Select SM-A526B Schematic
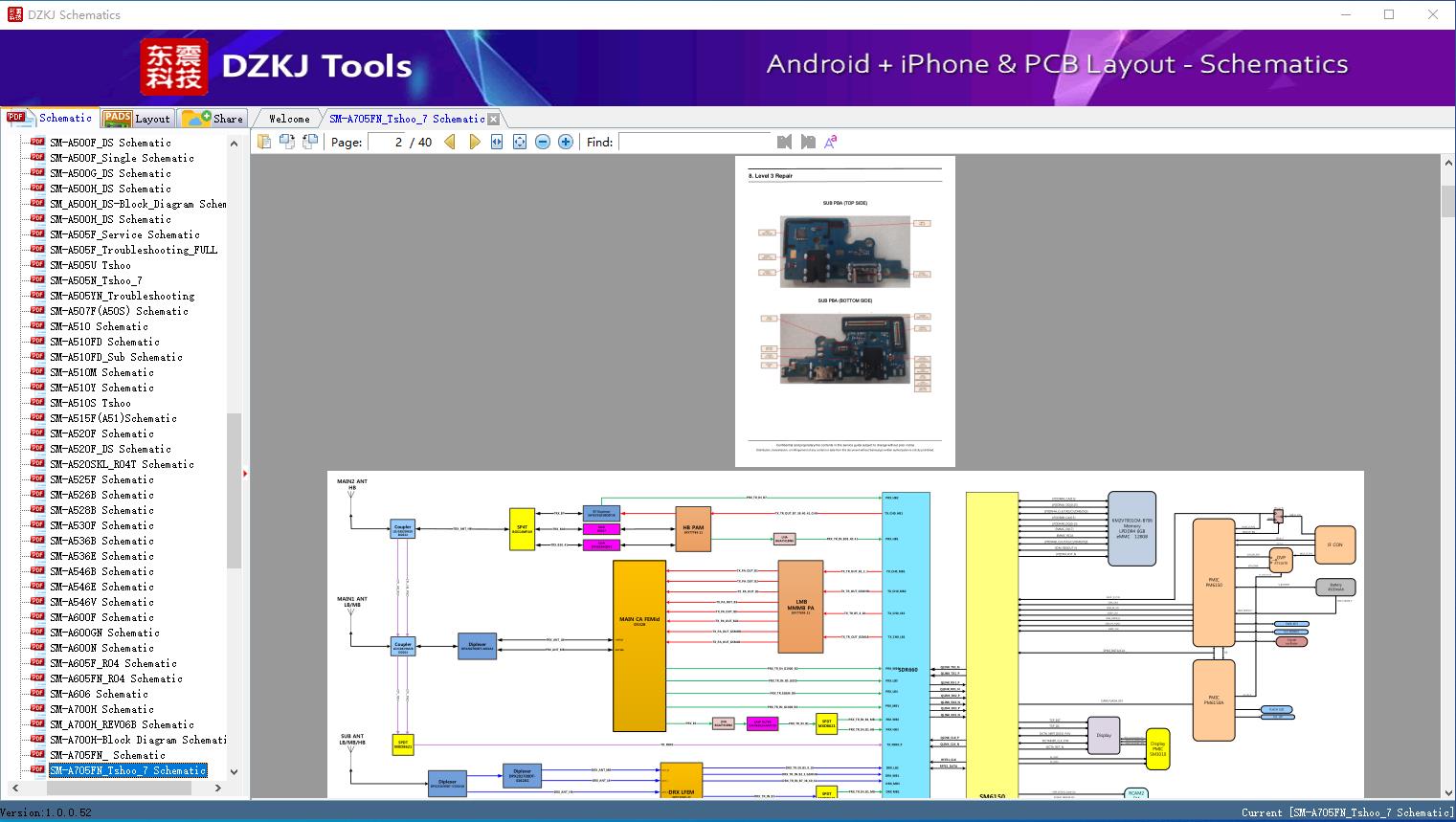The height and width of the screenshot is (822, 1456). pos(101,495)
